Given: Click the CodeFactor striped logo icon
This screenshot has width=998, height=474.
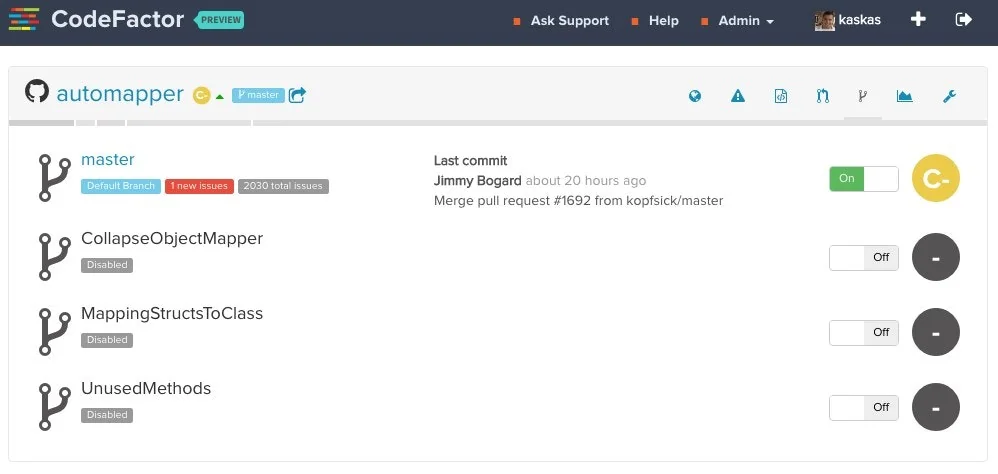Looking at the screenshot, I should [x=24, y=19].
